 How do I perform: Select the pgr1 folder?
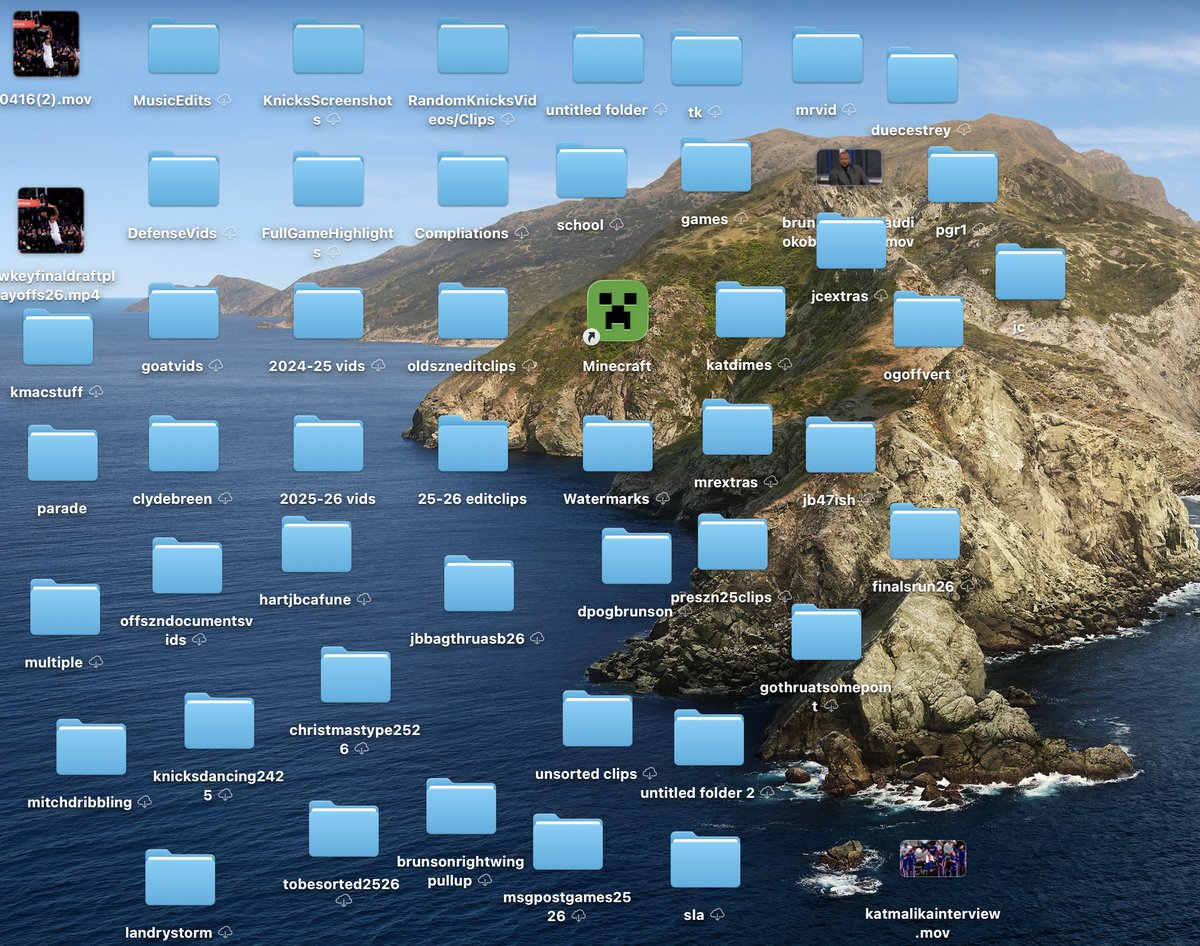click(962, 175)
